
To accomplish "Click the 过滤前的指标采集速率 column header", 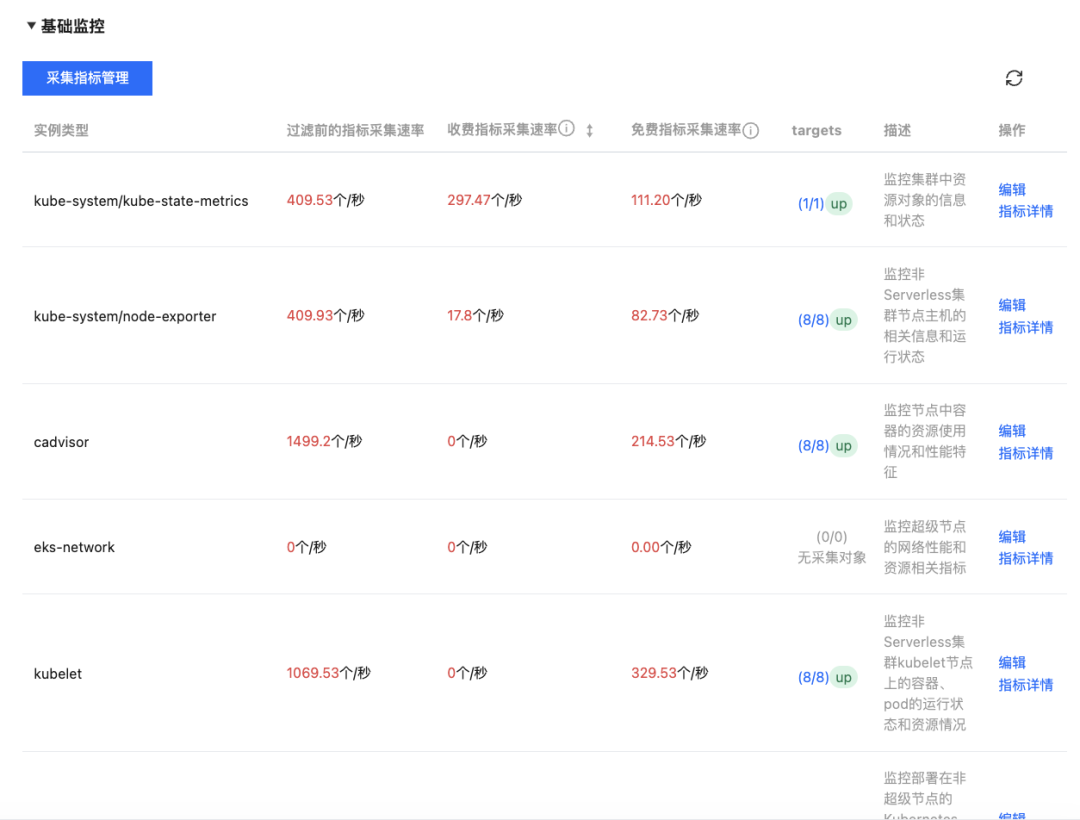I will tap(355, 130).
